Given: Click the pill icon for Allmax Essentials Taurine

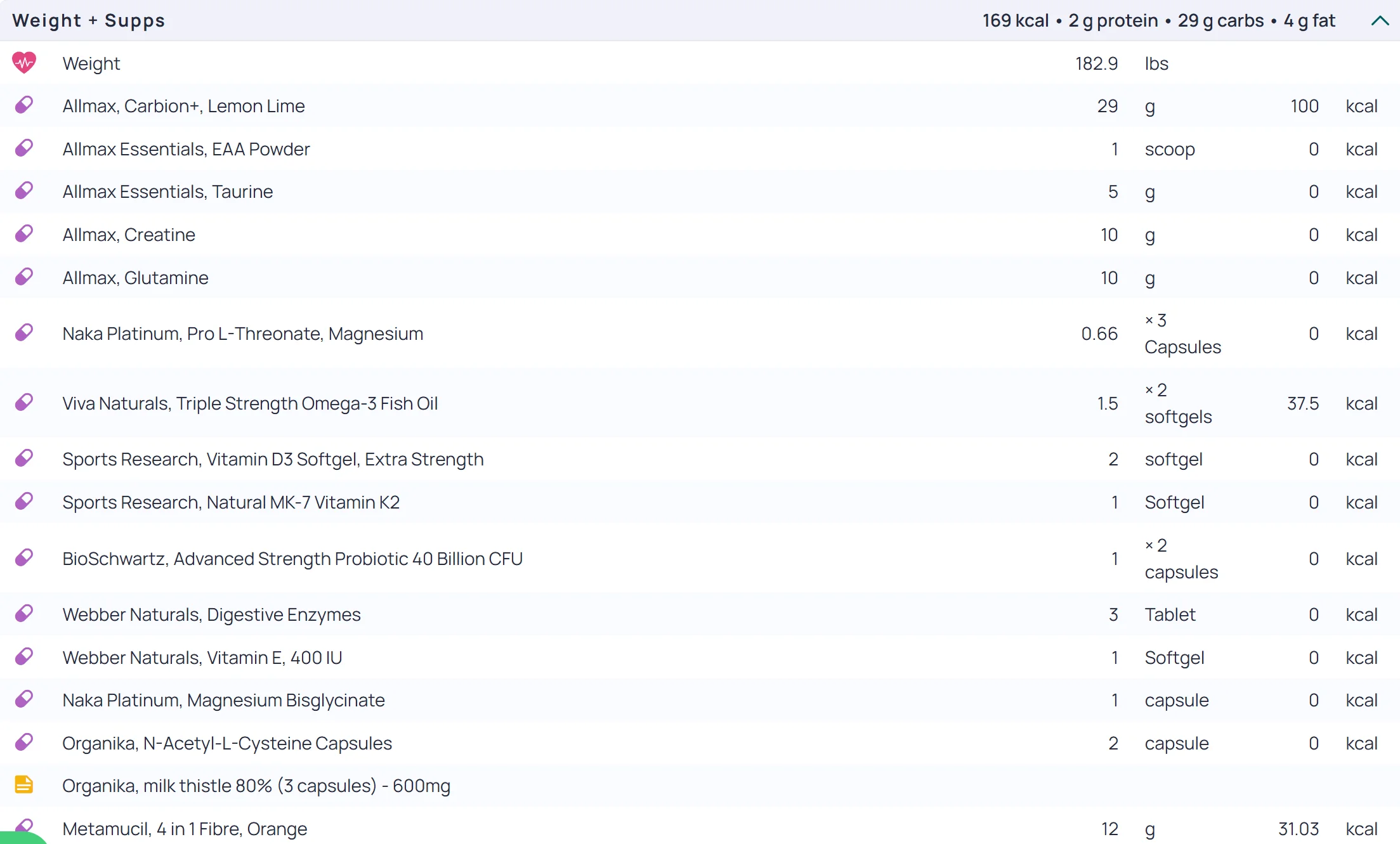Looking at the screenshot, I should coord(24,191).
